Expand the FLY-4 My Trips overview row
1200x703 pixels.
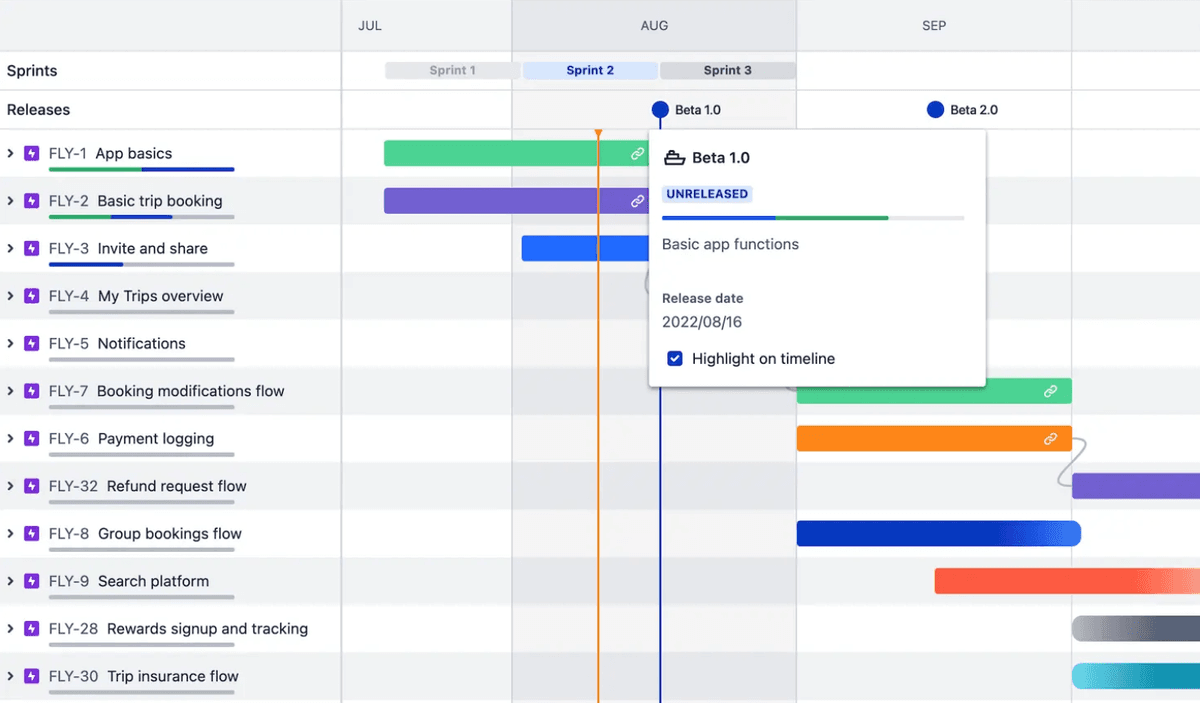click(x=10, y=296)
